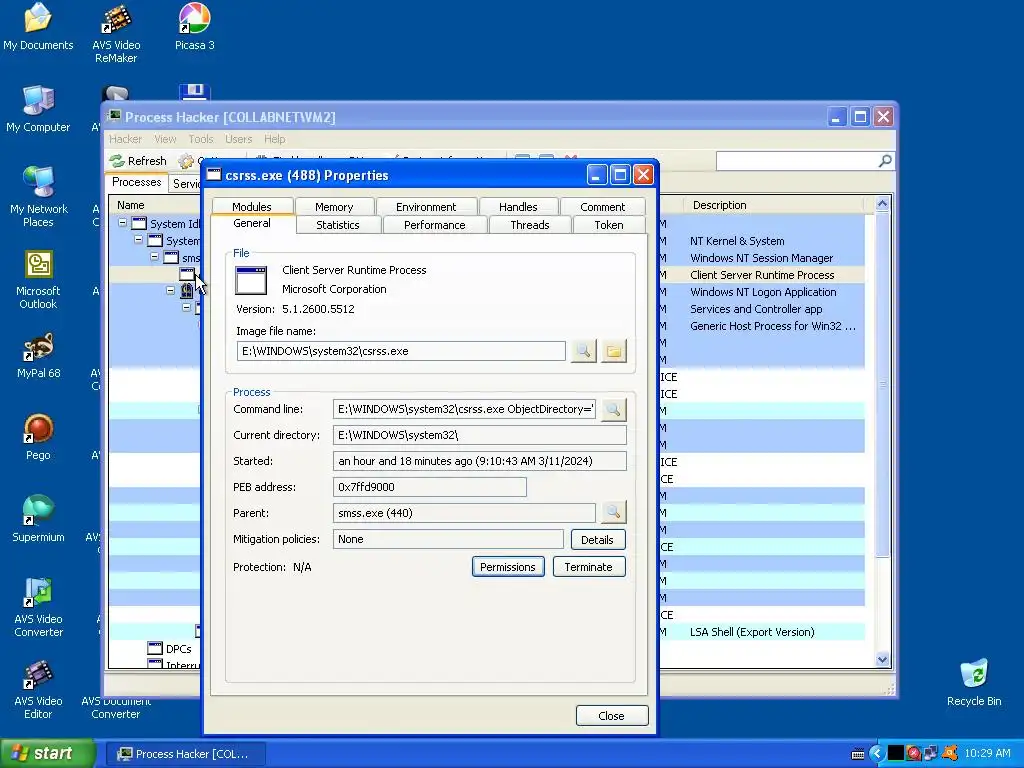Open the Users menu in Process Hacker
This screenshot has width=1024, height=768.
[238, 139]
